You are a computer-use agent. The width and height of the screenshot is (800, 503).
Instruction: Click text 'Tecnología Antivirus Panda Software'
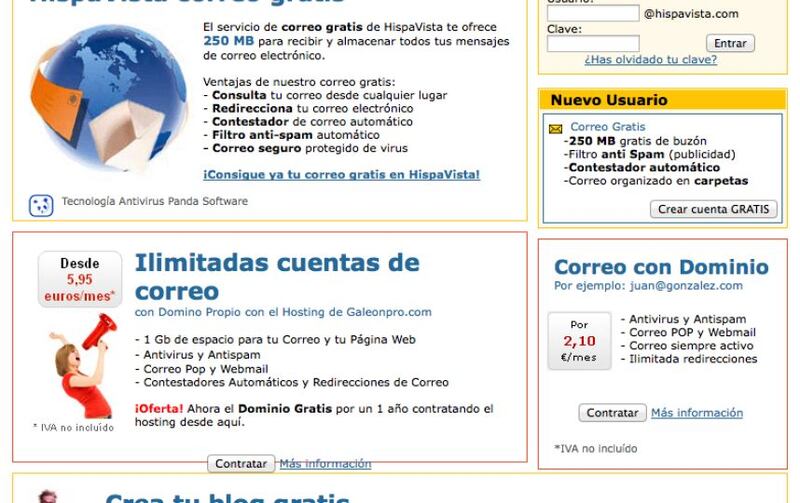click(x=155, y=201)
